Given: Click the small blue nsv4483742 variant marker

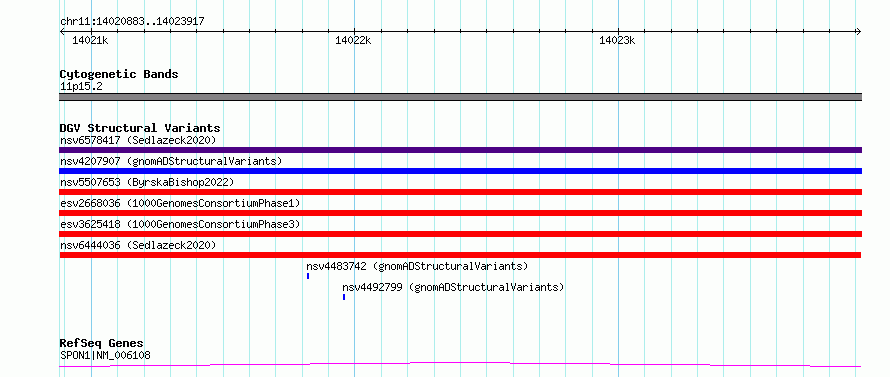Looking at the screenshot, I should [x=308, y=276].
